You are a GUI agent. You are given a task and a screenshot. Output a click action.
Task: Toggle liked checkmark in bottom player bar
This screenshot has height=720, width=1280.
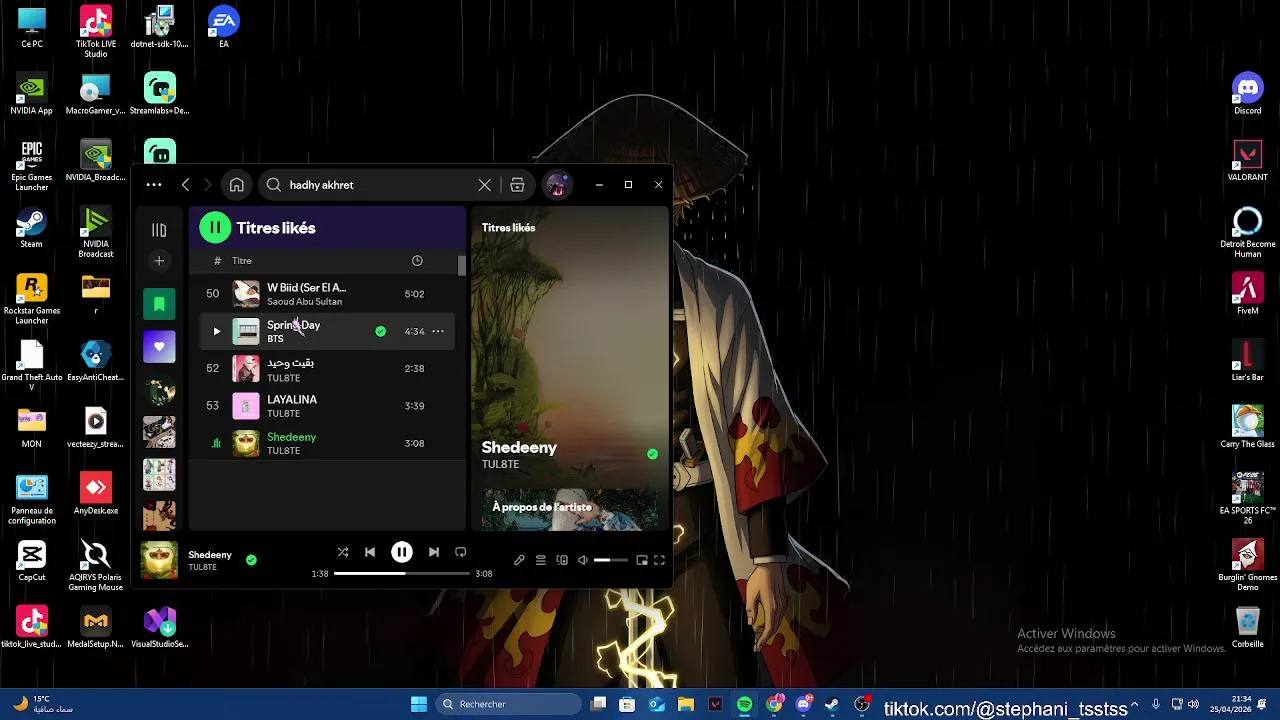click(251, 560)
